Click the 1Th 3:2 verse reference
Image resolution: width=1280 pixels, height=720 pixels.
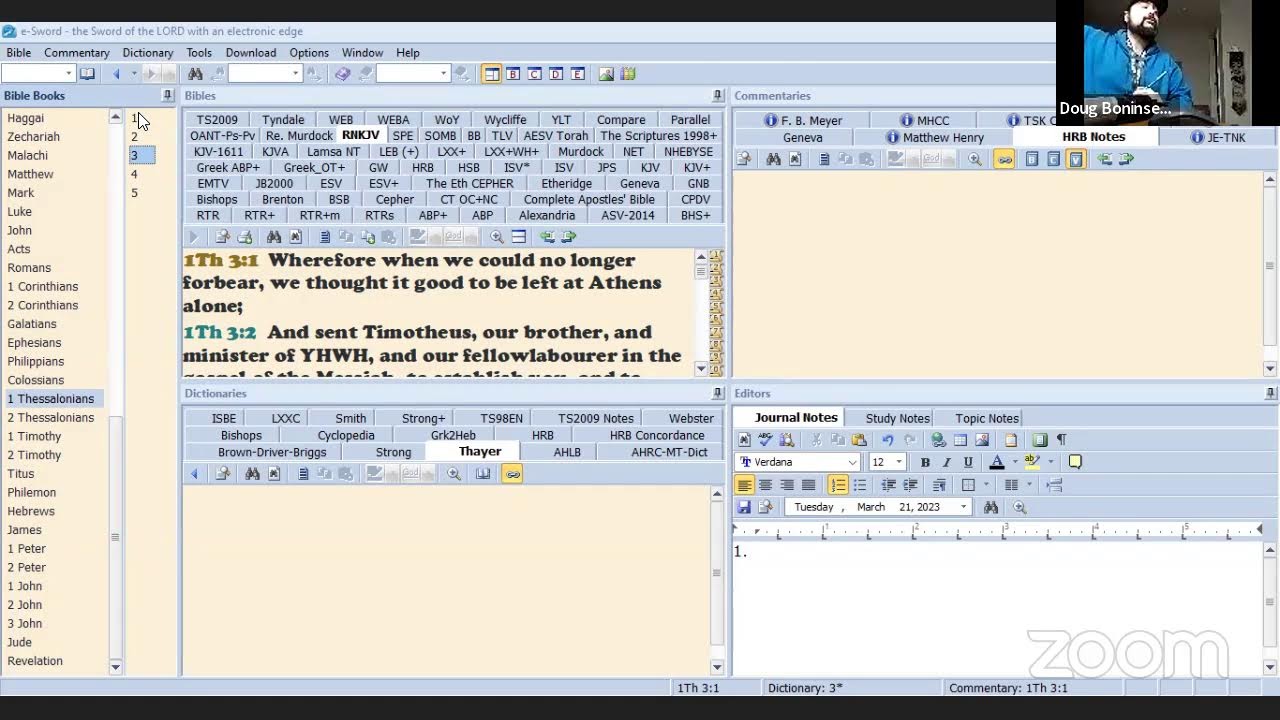click(219, 332)
